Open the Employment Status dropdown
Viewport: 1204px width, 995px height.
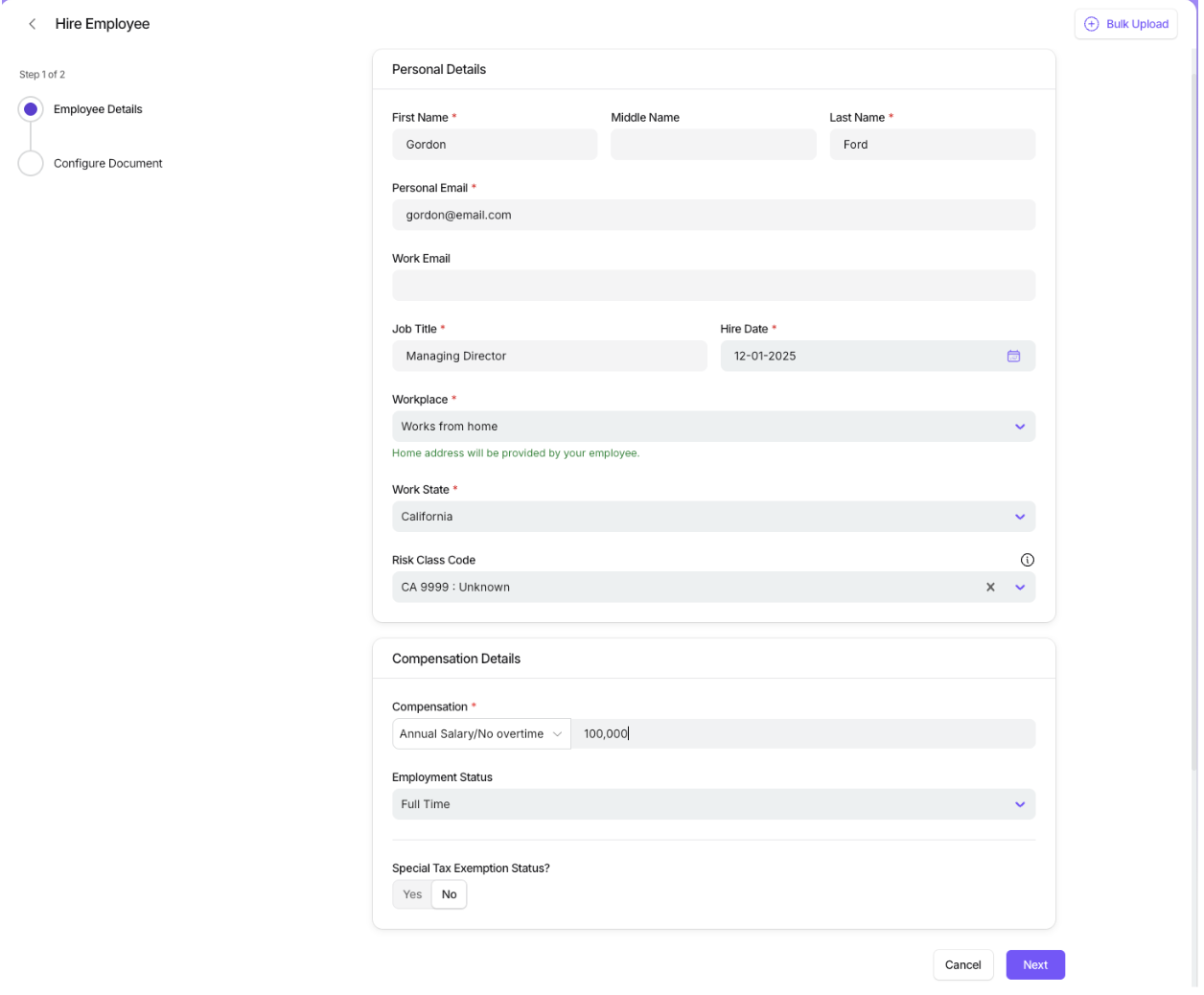click(x=1019, y=804)
